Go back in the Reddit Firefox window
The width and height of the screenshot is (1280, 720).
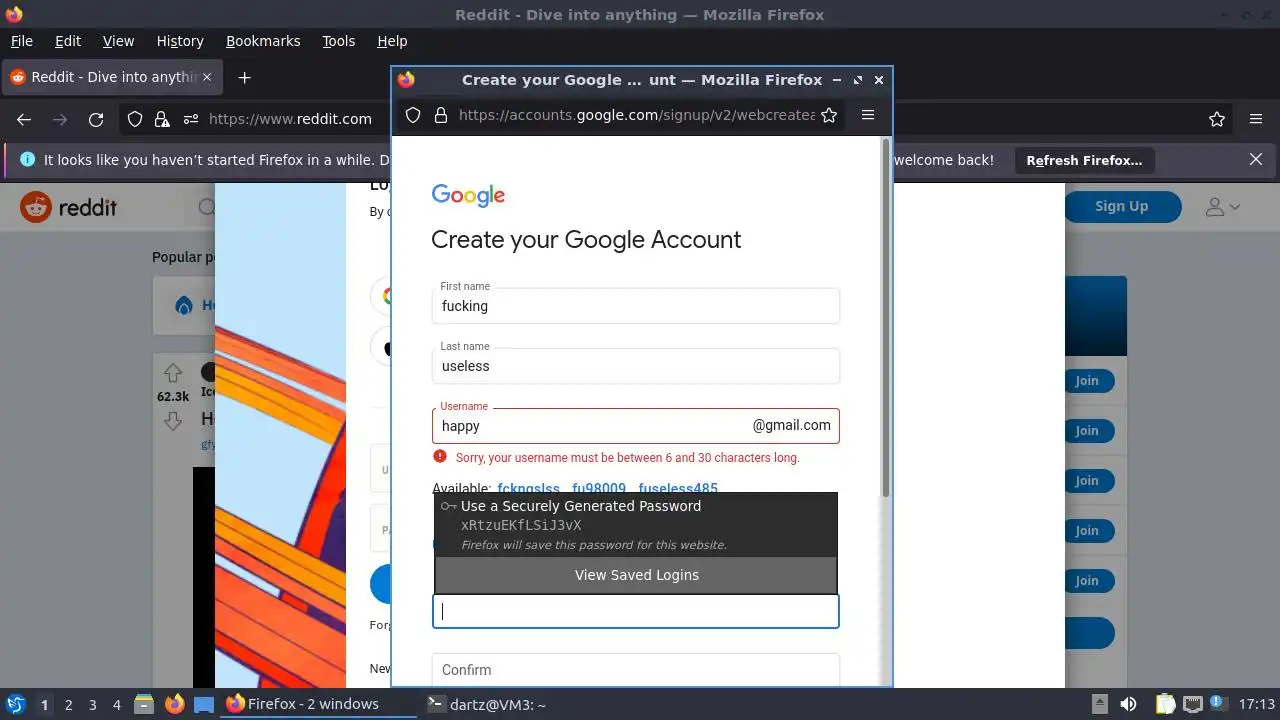tap(24, 119)
